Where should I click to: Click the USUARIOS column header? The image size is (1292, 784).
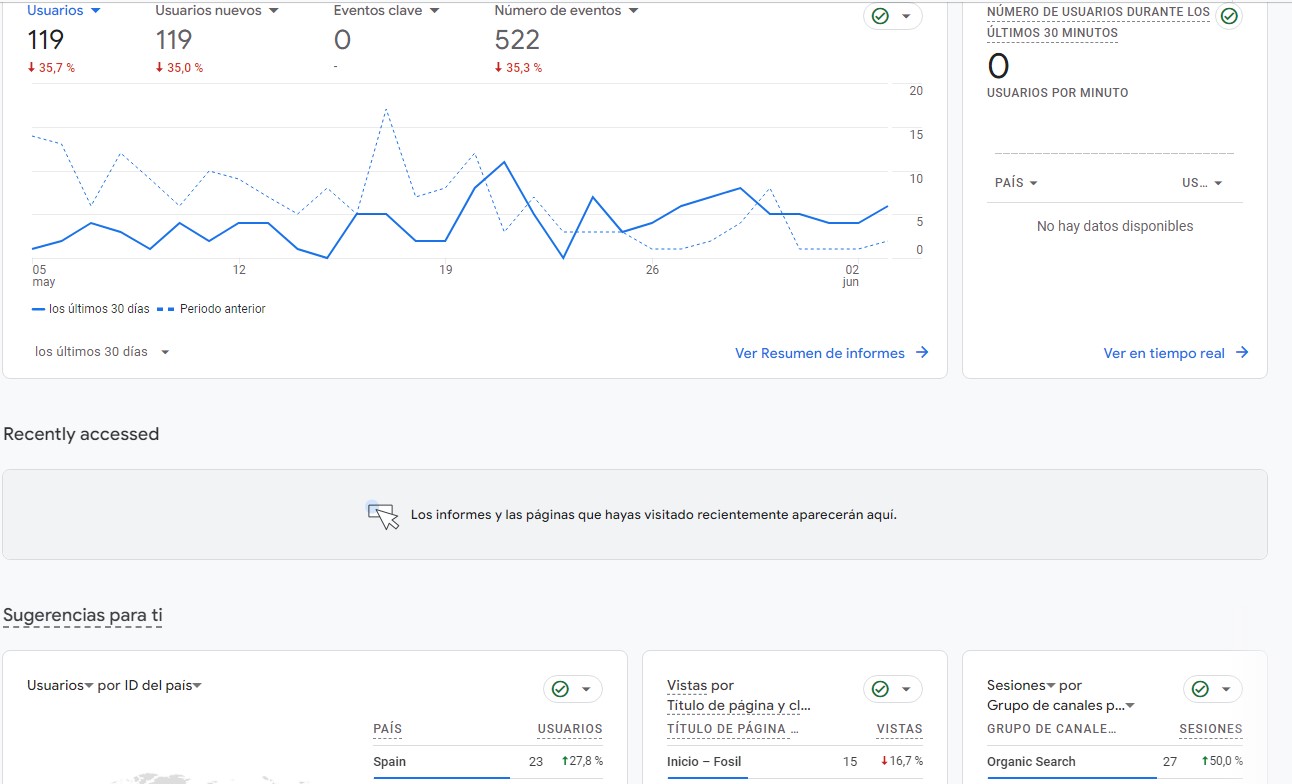click(570, 729)
